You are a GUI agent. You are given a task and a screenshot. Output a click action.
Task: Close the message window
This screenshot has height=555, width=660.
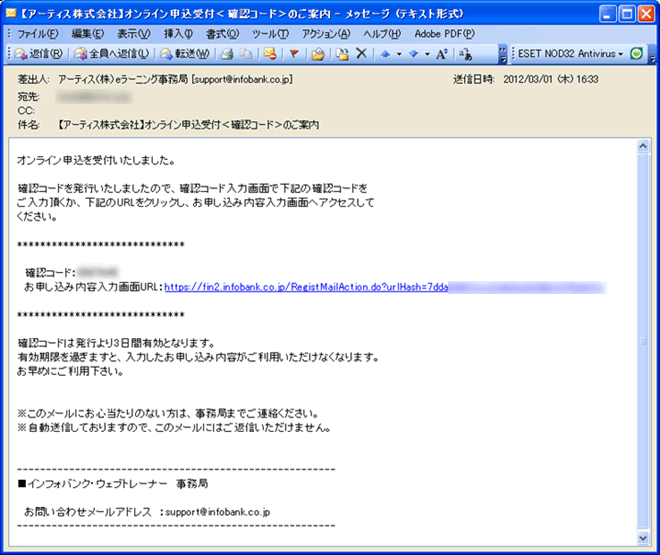pyautogui.click(x=646, y=14)
